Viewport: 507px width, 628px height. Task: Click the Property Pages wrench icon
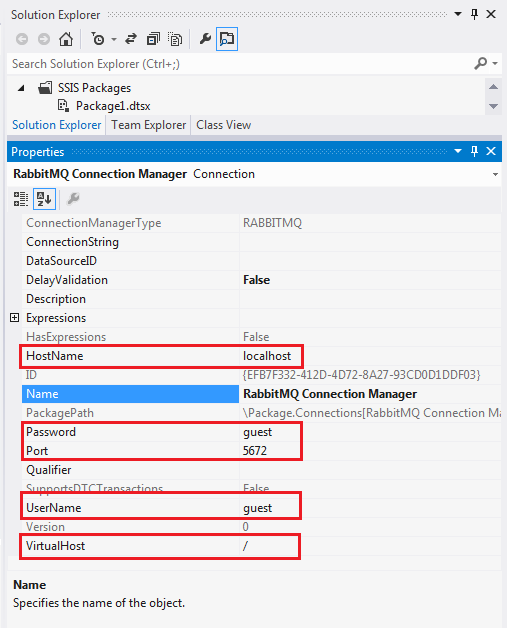pos(73,199)
